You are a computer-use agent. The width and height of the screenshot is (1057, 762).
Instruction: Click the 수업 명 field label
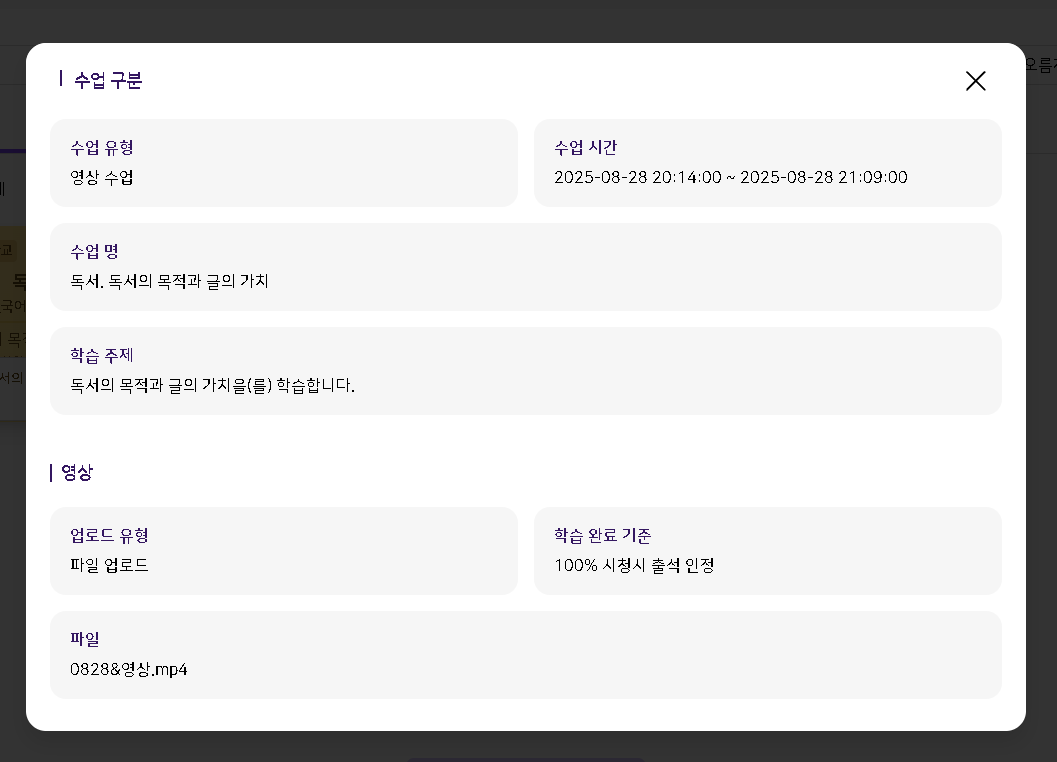pos(95,252)
